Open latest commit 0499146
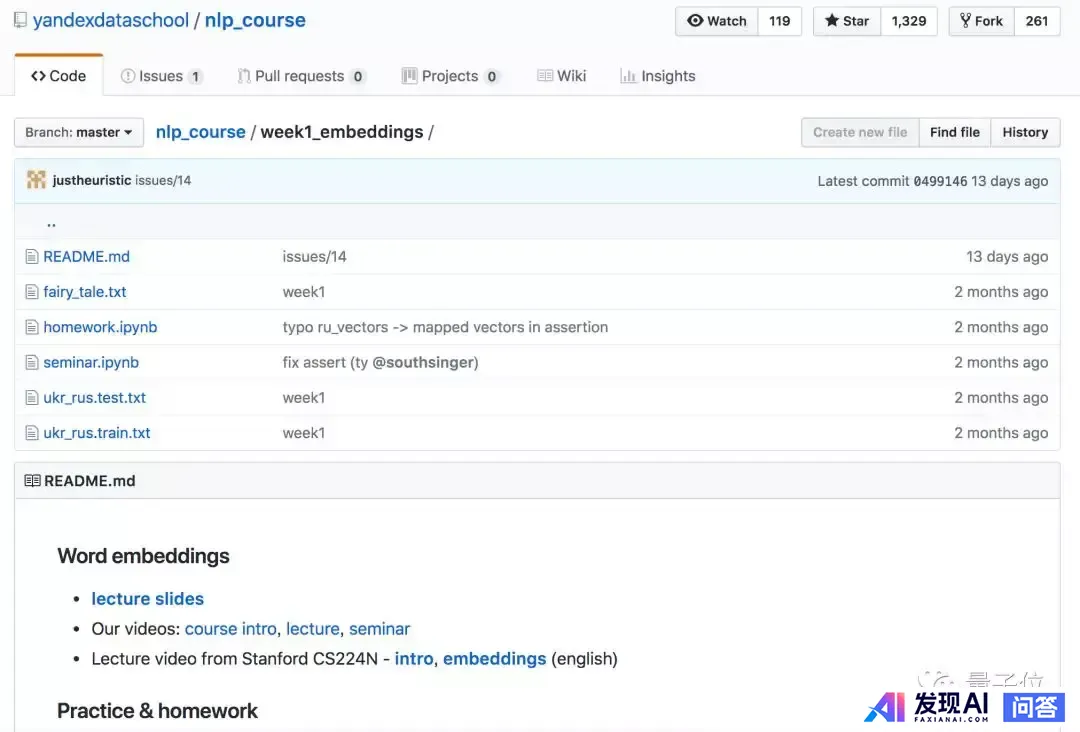1080x732 pixels. point(940,181)
